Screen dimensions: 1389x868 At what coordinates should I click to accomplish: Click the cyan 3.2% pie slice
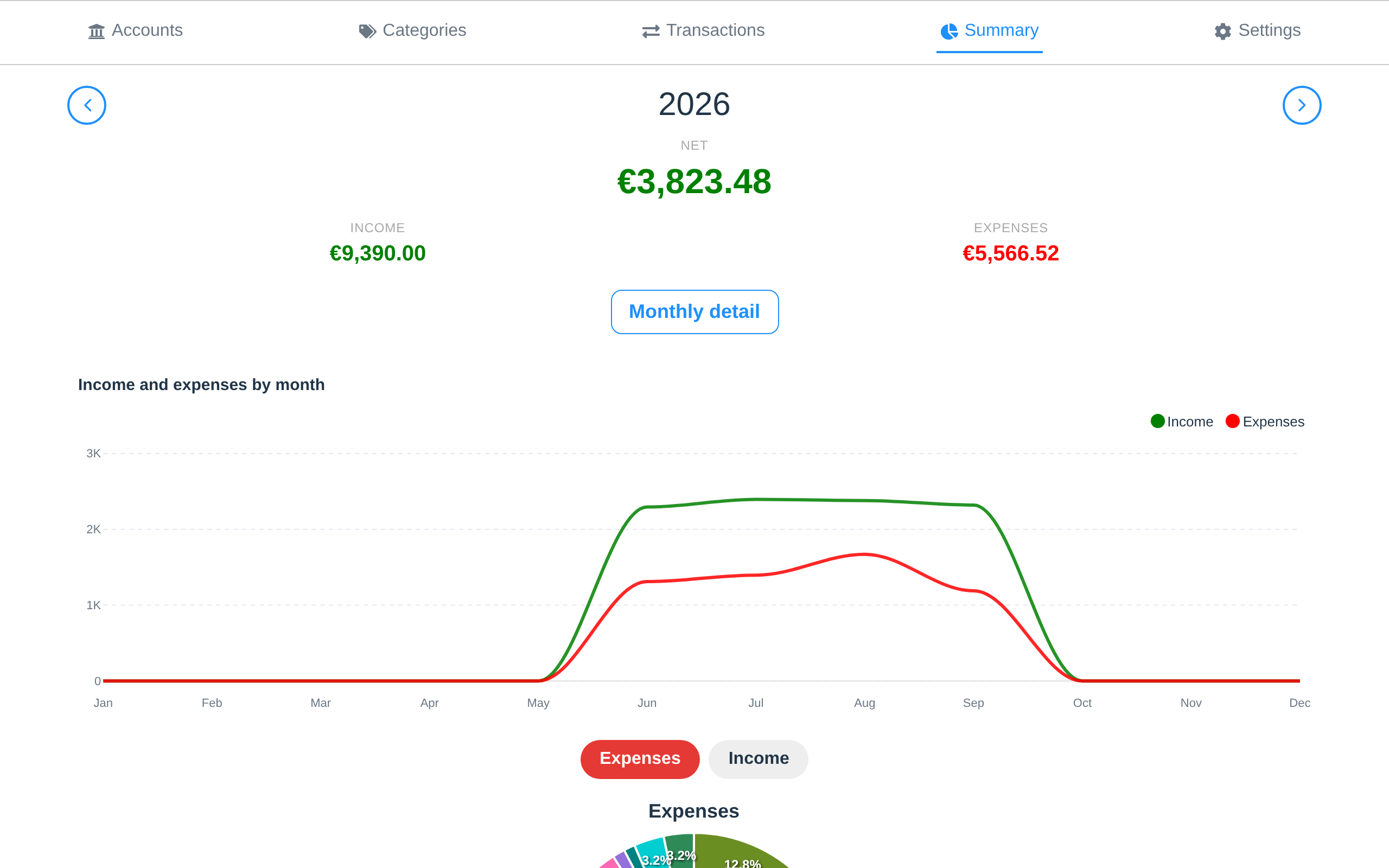654,854
